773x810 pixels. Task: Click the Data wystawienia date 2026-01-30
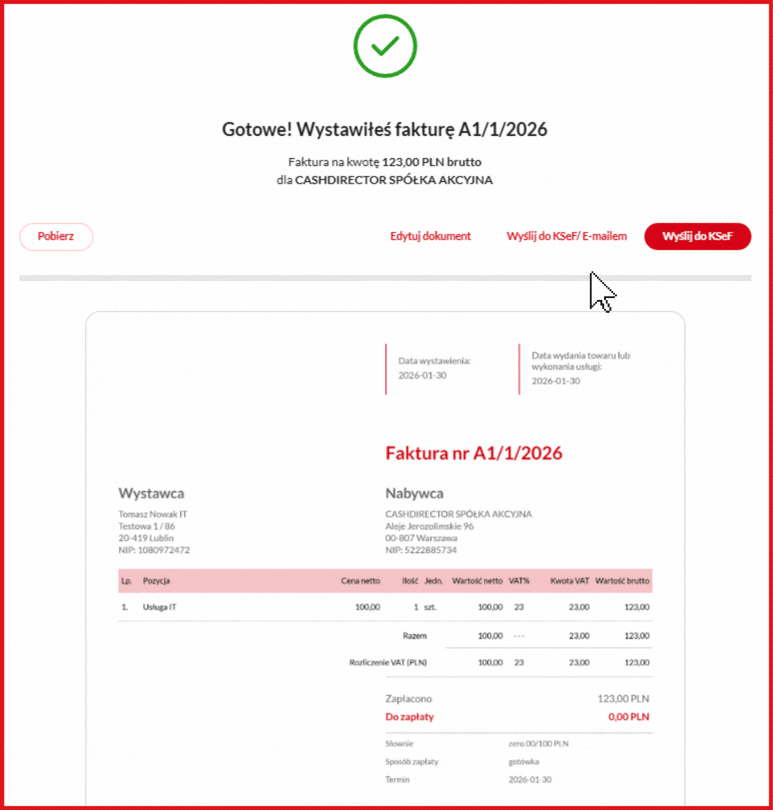pyautogui.click(x=422, y=376)
